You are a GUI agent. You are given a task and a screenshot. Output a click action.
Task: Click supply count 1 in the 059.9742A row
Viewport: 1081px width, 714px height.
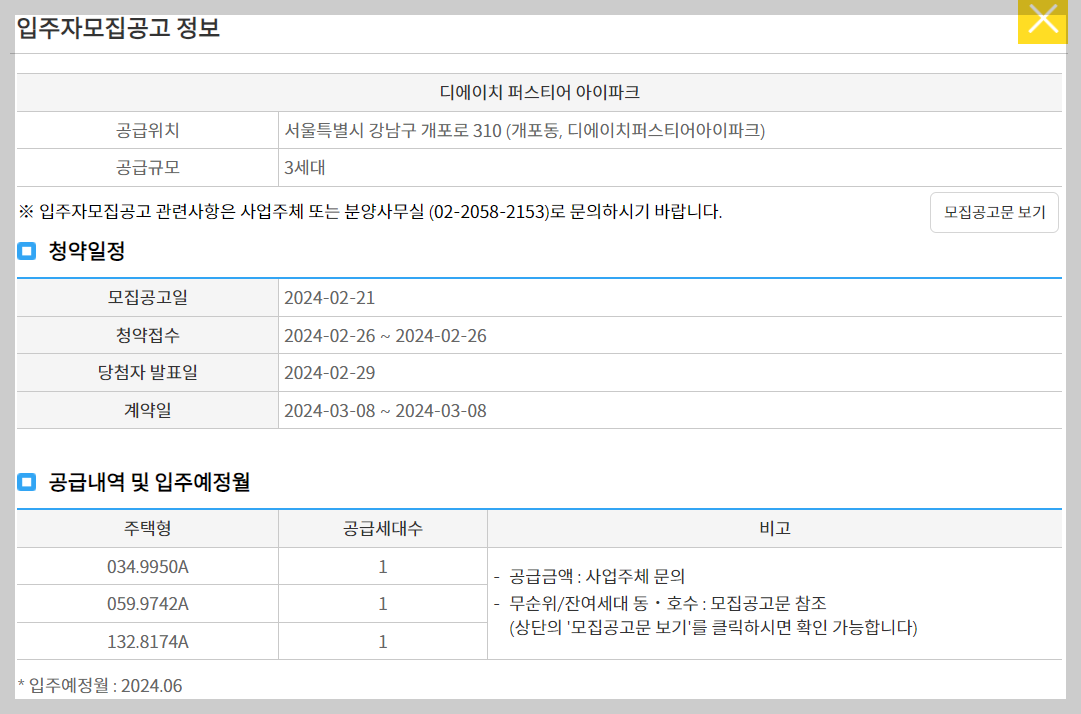pyautogui.click(x=383, y=604)
